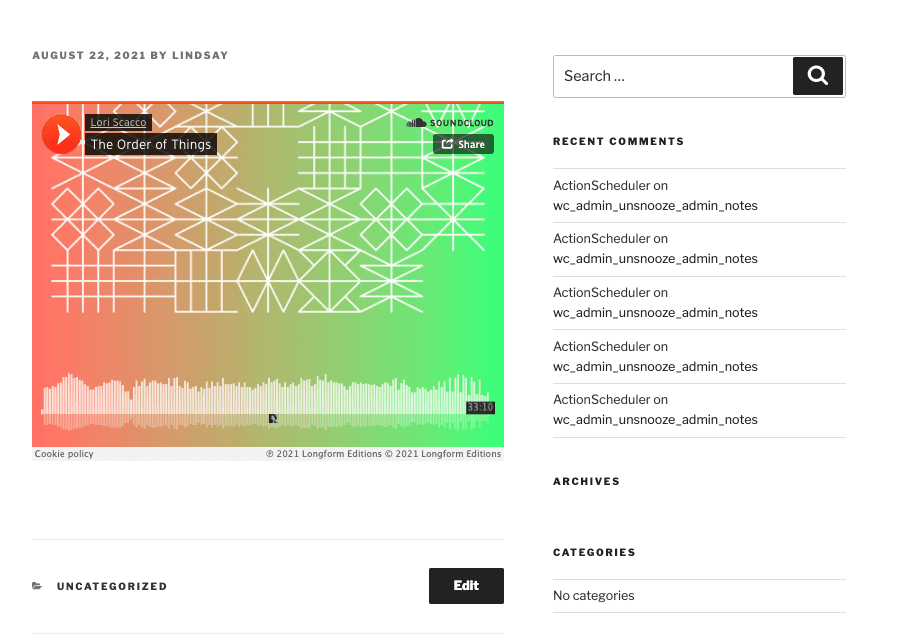Select the UNCATEGORIZED category link
This screenshot has width=897, height=639.
(x=111, y=586)
